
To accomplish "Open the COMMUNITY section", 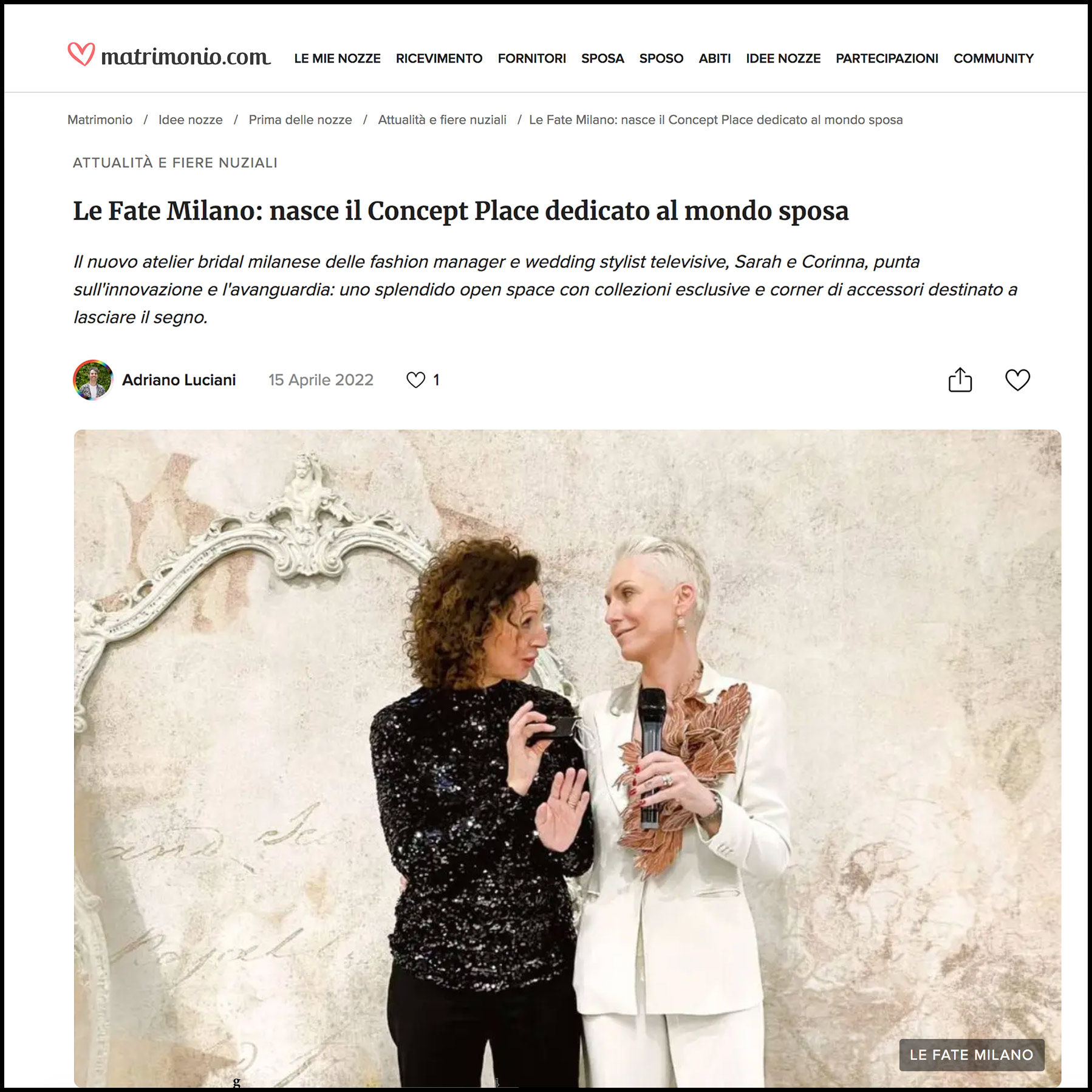I will coord(994,58).
